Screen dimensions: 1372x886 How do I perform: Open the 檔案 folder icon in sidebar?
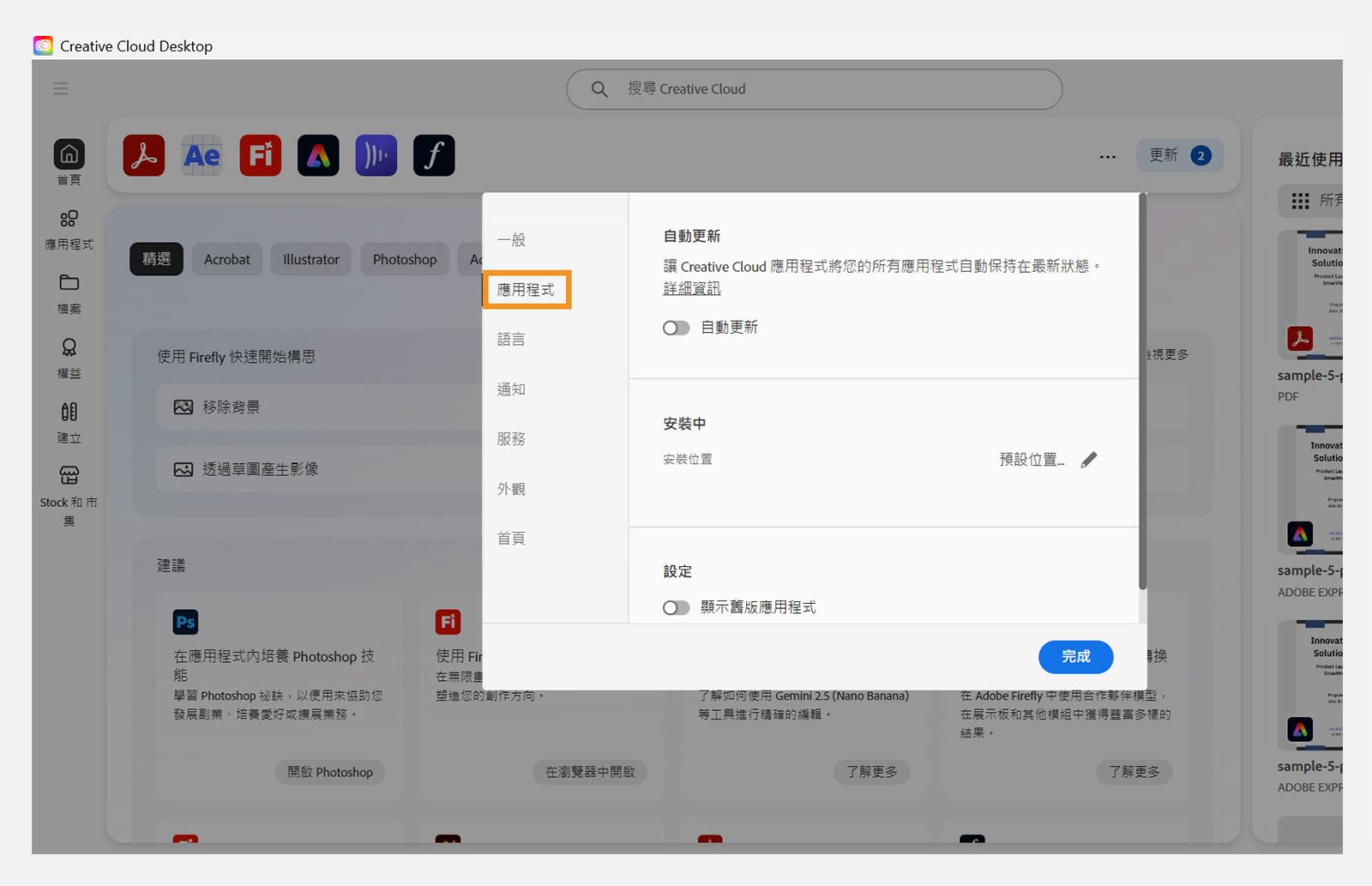pyautogui.click(x=69, y=283)
